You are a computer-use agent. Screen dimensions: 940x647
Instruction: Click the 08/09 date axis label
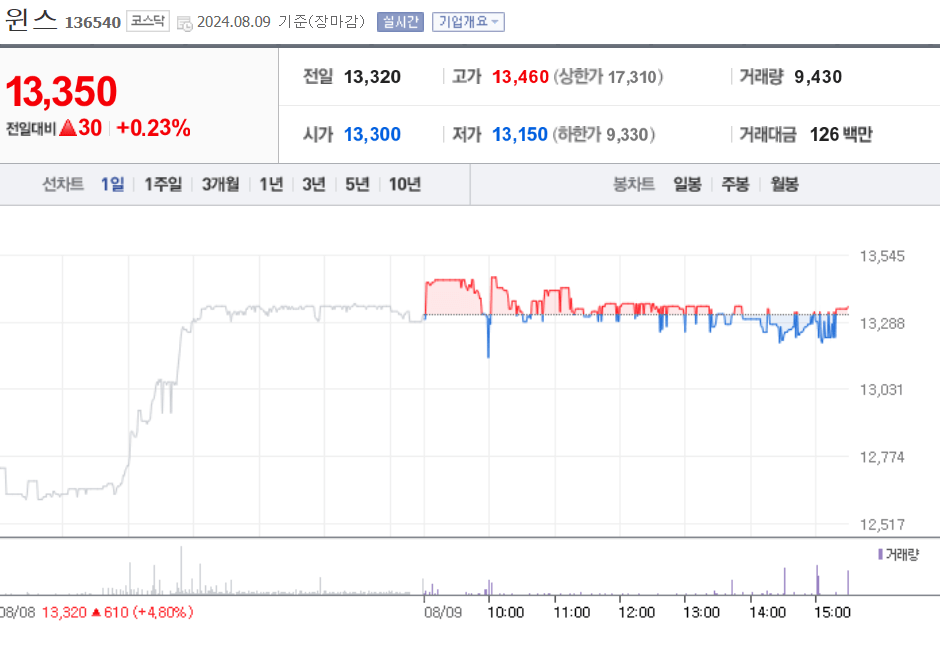pos(443,612)
